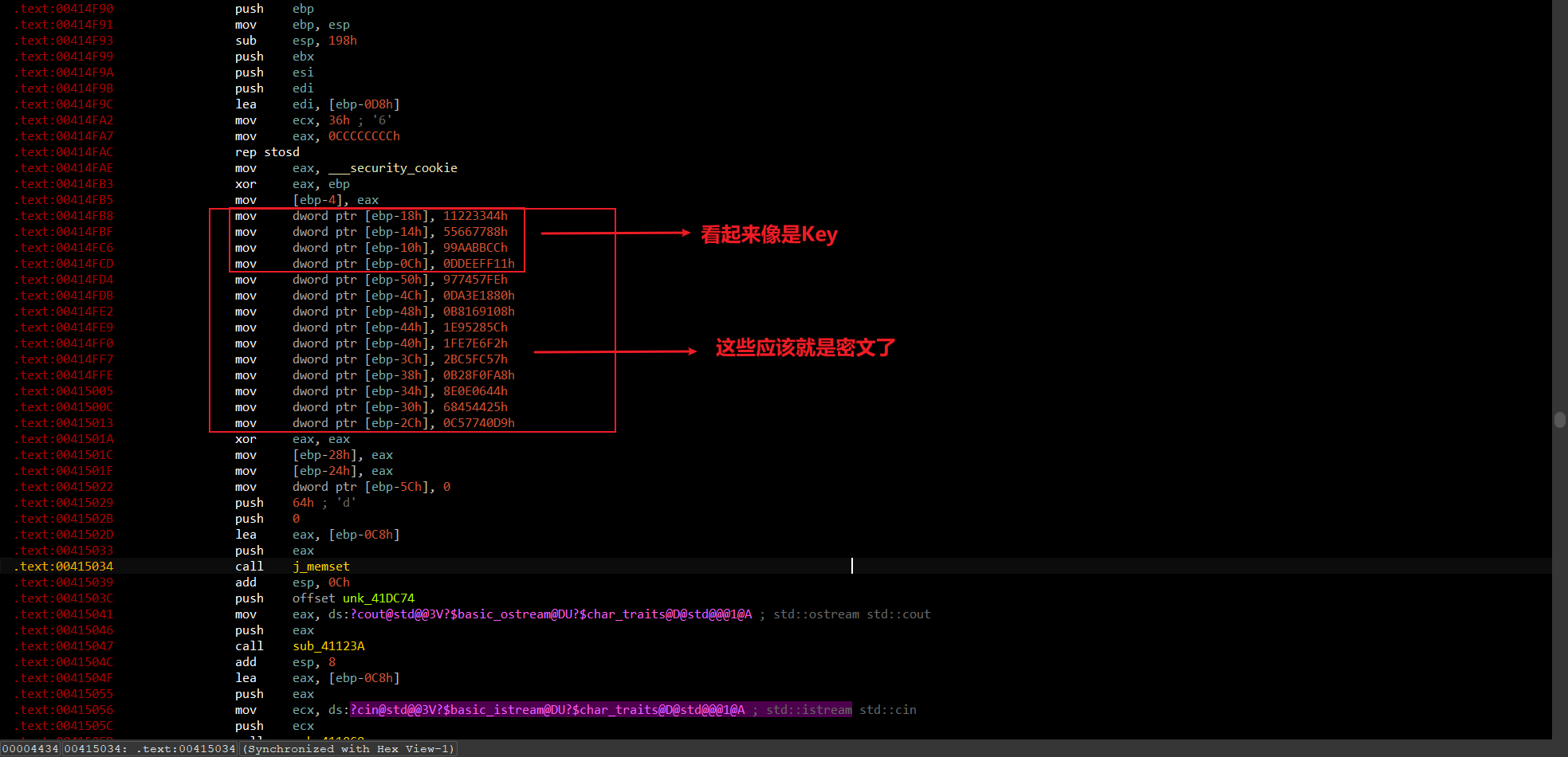Select the constant 0DDEEFF11h

[x=479, y=264]
